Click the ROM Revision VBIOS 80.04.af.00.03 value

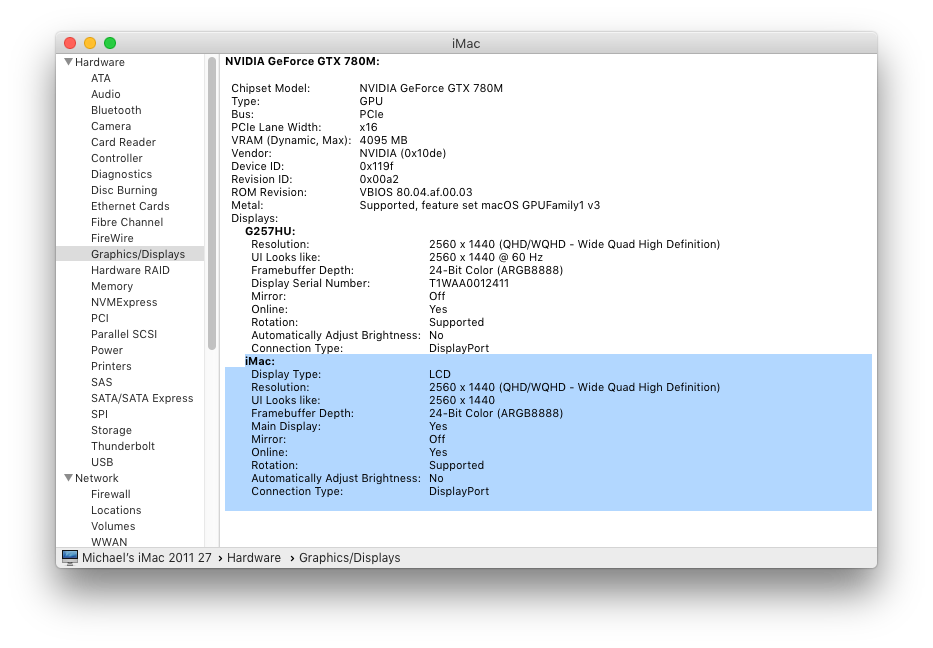click(415, 192)
